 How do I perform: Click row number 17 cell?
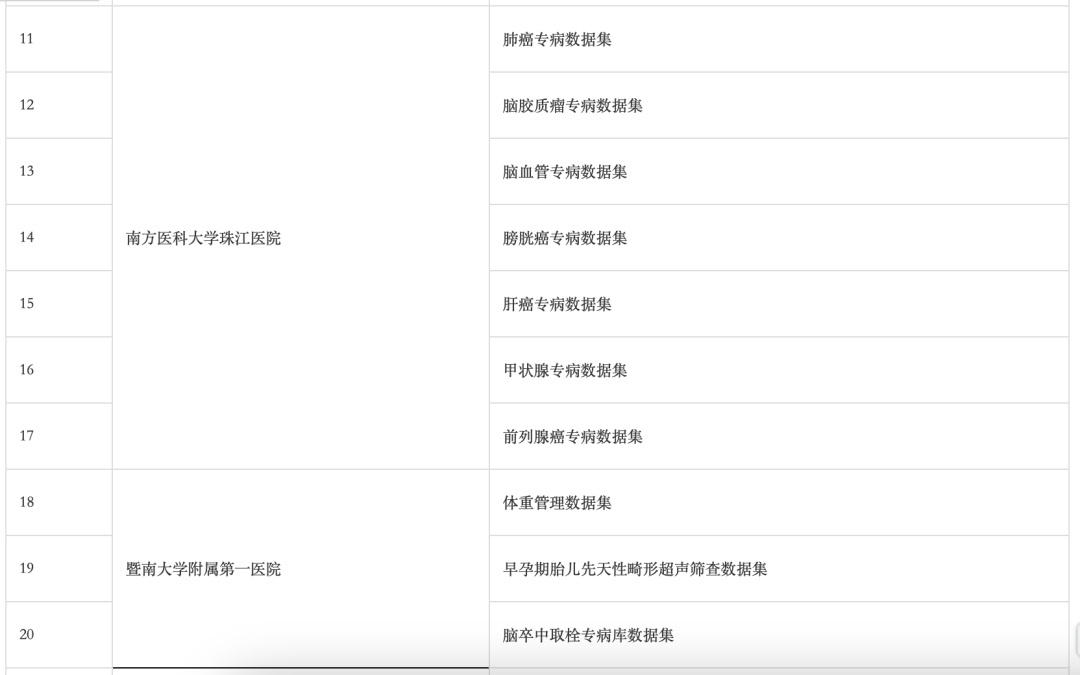tap(27, 435)
